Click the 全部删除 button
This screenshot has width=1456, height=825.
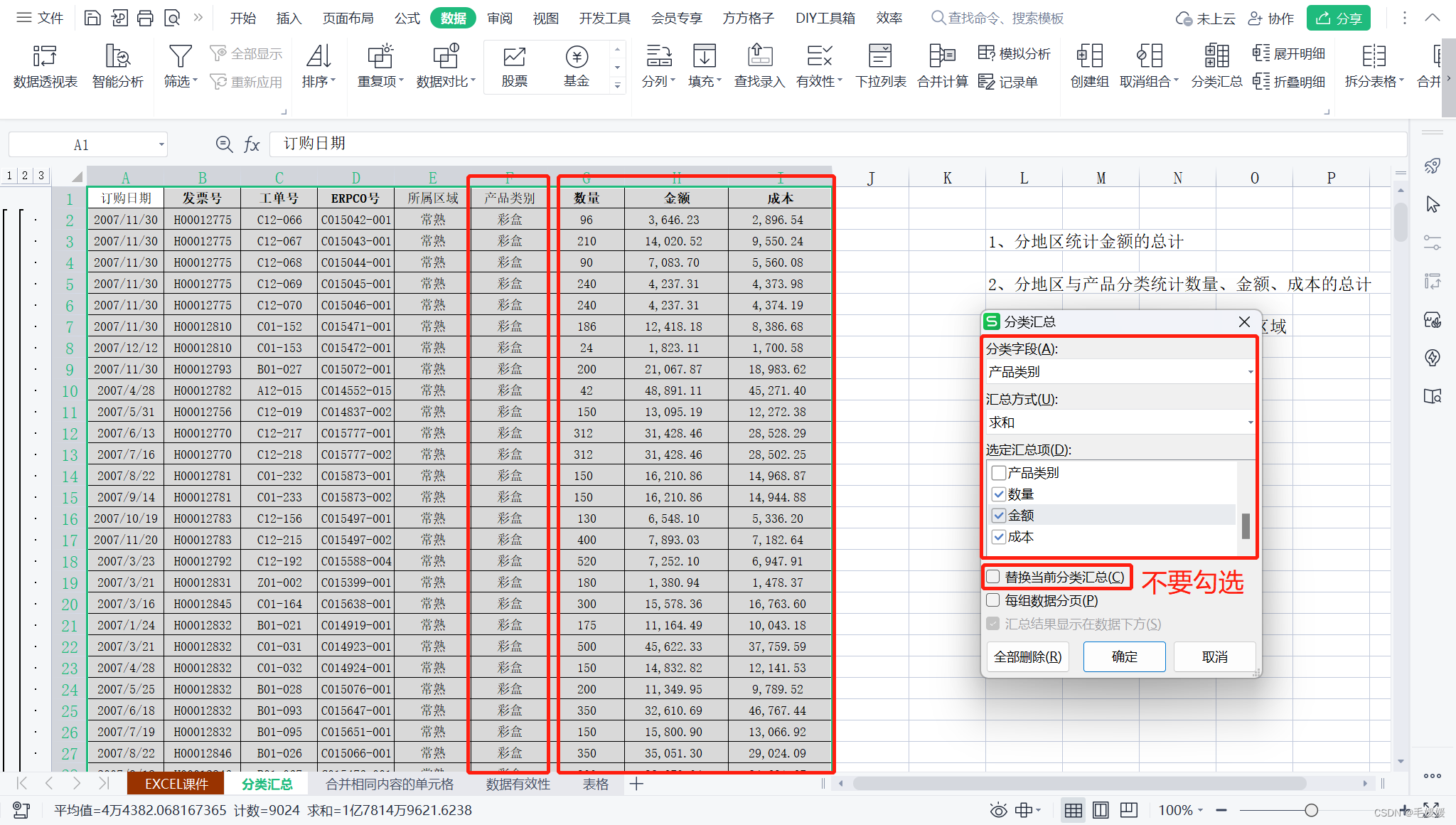(1027, 656)
